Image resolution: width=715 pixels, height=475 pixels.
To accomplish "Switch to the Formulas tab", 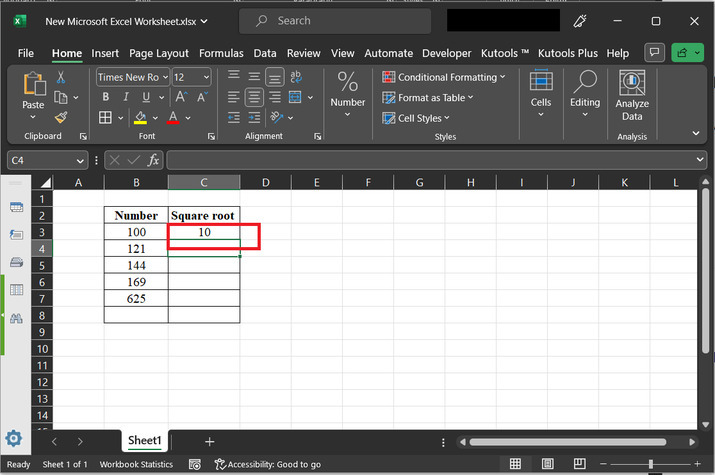I will (x=221, y=53).
